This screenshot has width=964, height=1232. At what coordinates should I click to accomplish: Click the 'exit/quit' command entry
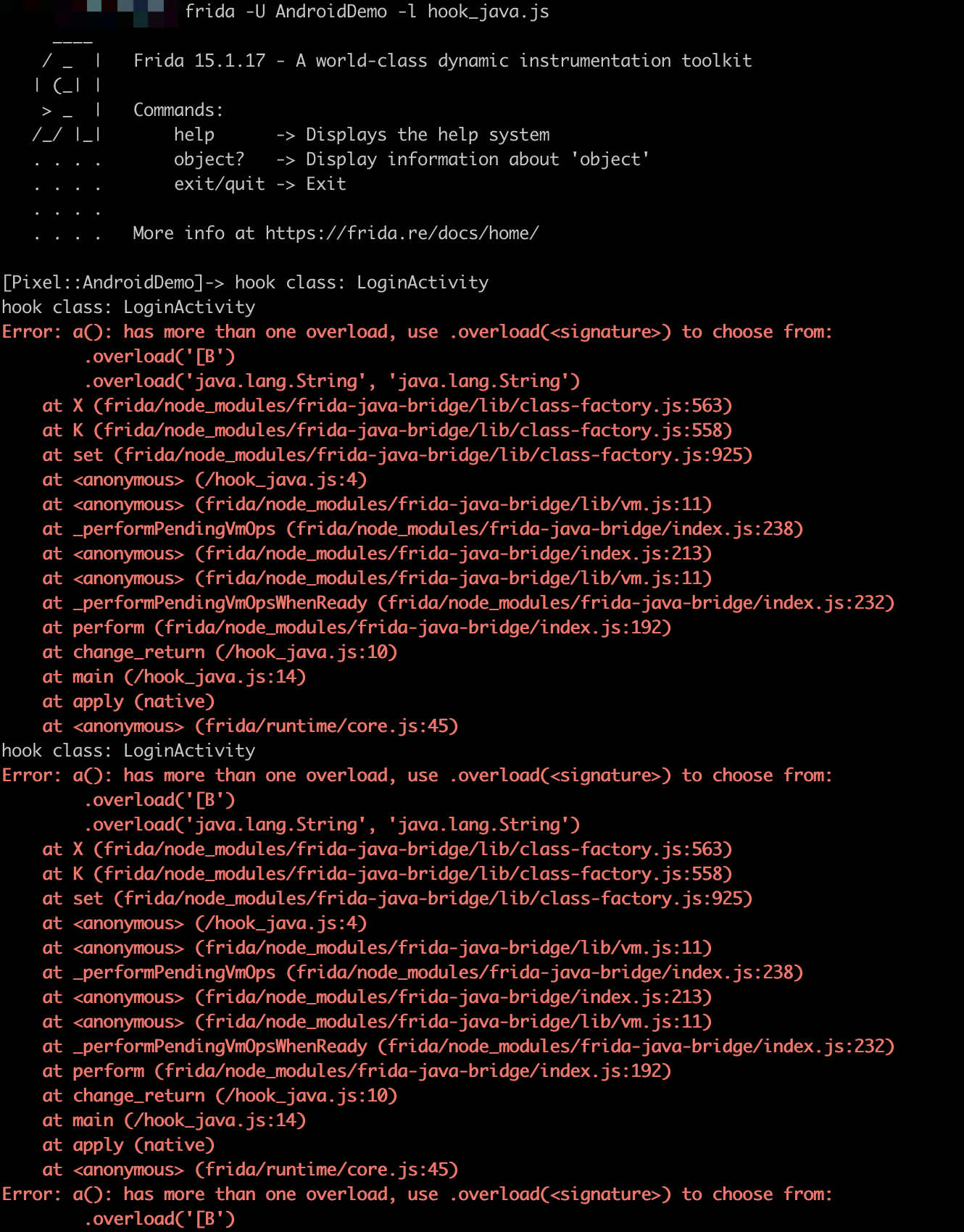[x=219, y=184]
